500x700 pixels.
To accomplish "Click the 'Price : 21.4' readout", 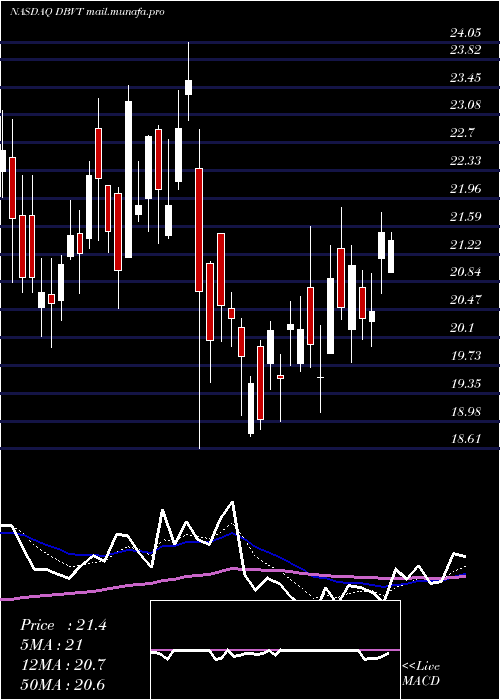I will click(63, 625).
